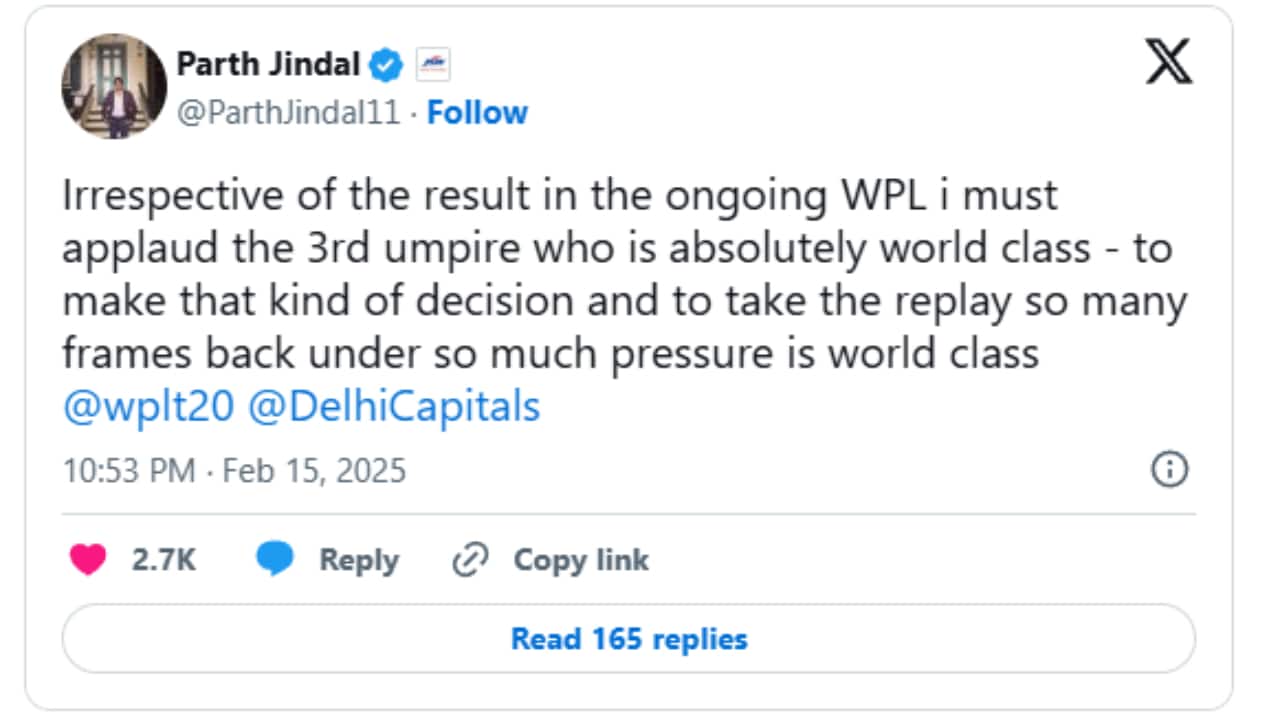This screenshot has height=720, width=1280.
Task: Click the verified blue checkmark badge
Action: pos(384,63)
